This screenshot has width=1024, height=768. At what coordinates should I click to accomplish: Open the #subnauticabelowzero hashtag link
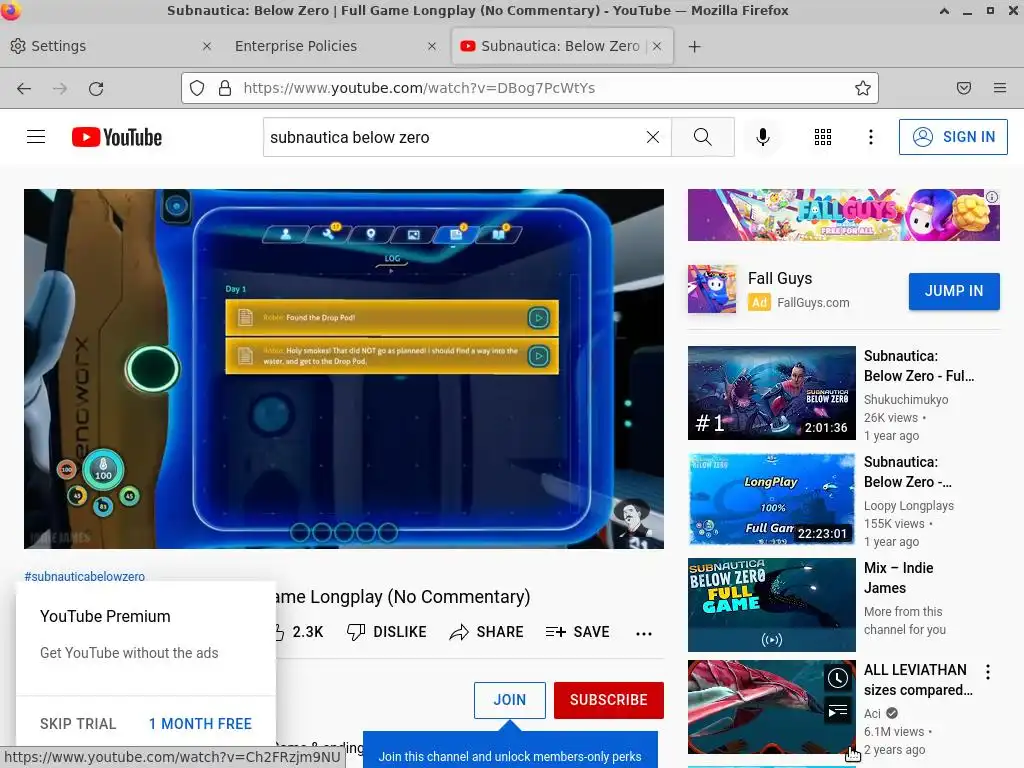coord(84,577)
